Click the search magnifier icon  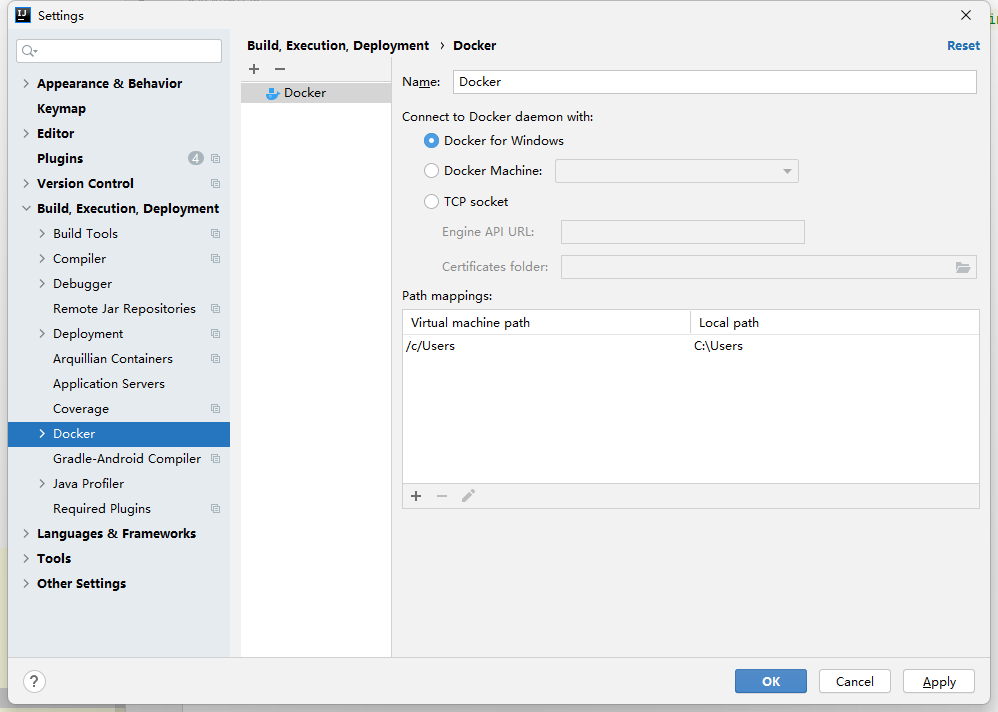tap(29, 51)
